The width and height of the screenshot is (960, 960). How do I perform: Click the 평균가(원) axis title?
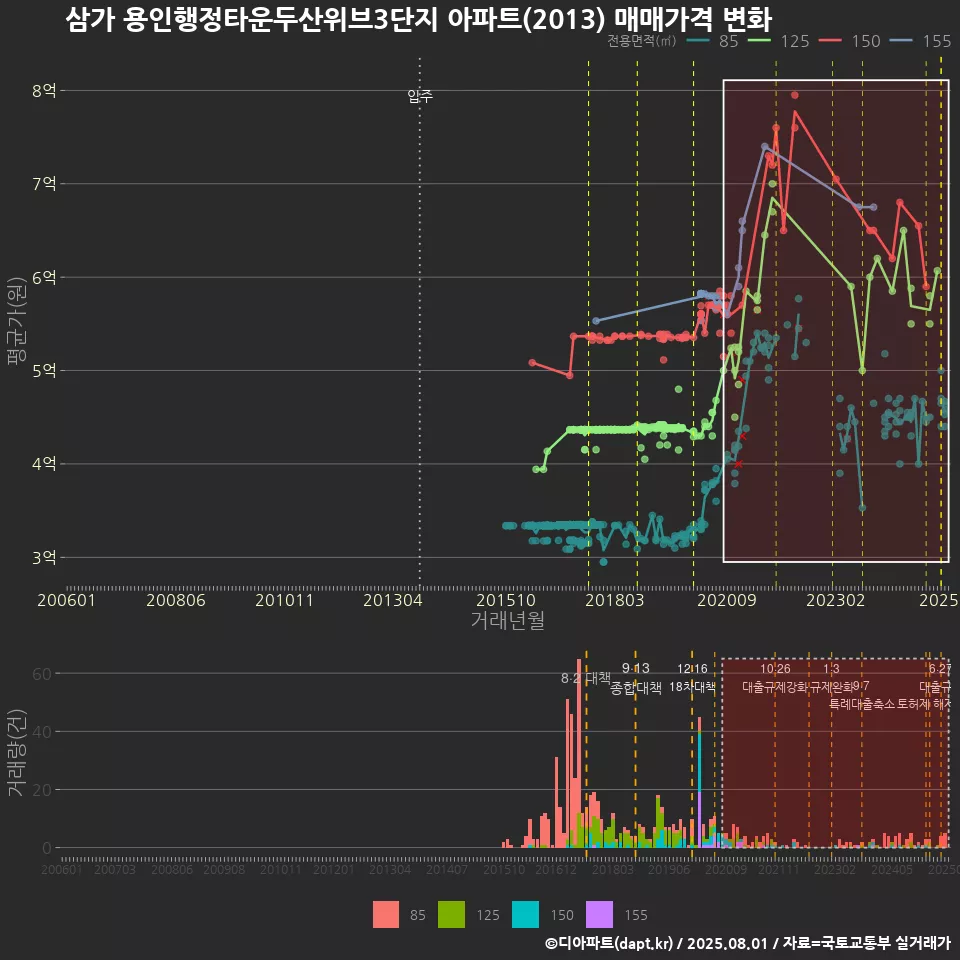click(15, 321)
